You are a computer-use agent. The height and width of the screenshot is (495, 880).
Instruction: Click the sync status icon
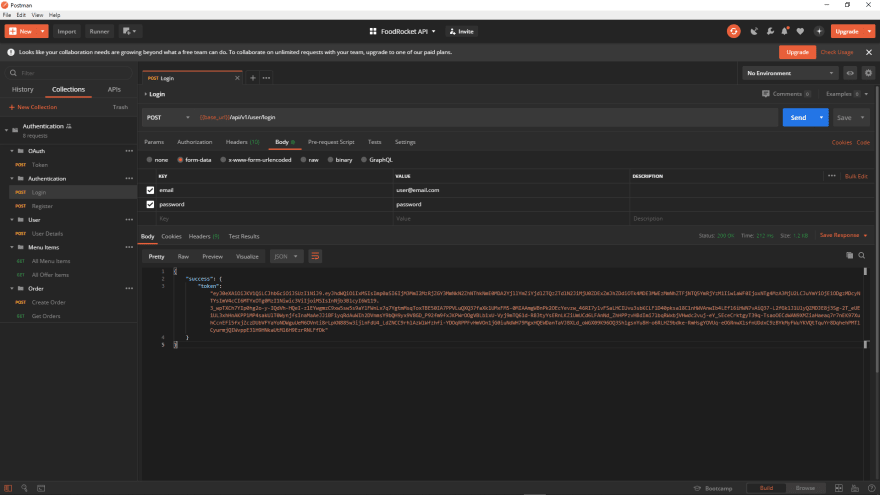pos(733,31)
